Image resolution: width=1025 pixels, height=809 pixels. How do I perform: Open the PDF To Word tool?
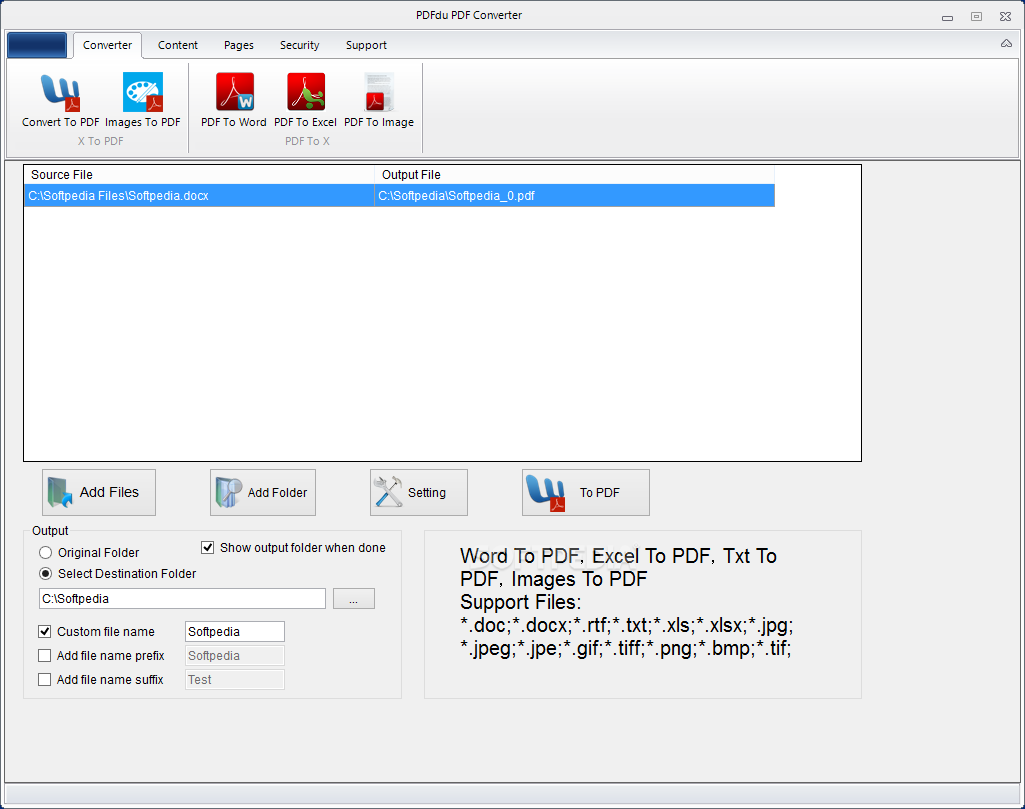pos(233,101)
